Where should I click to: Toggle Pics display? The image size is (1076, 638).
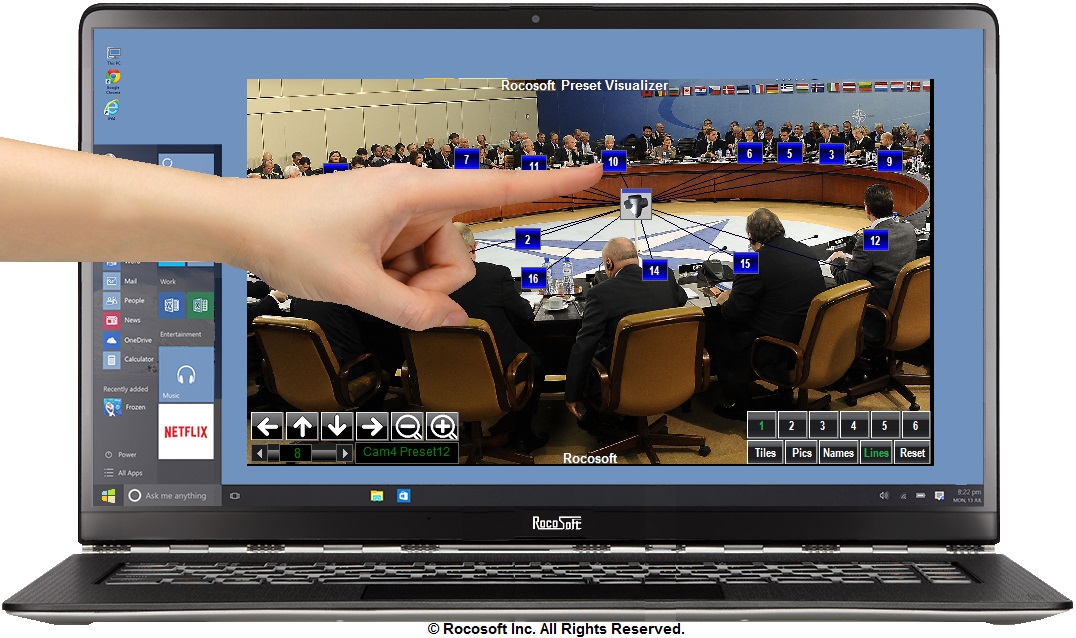(802, 453)
